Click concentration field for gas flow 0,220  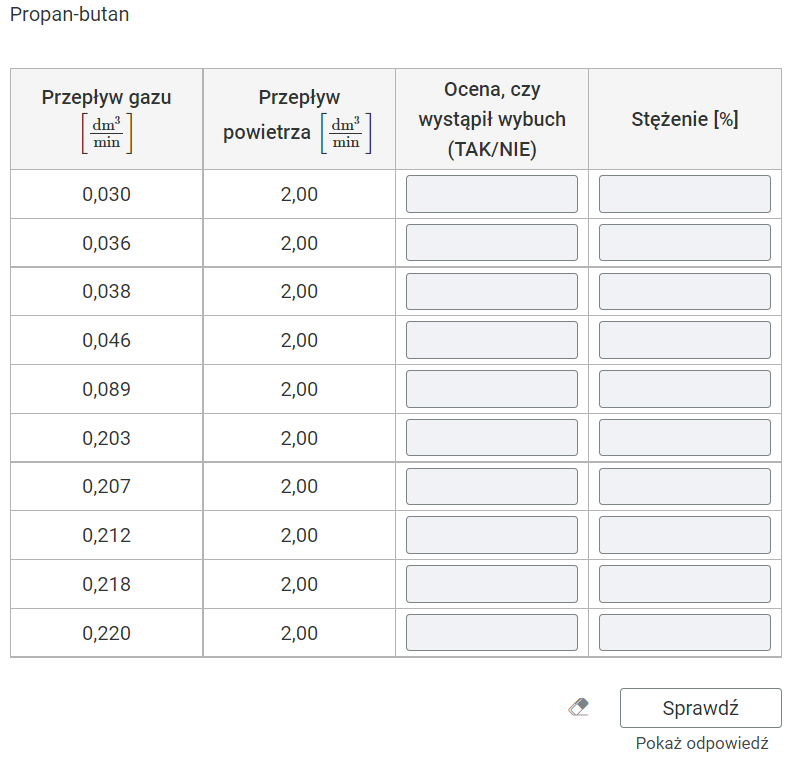coord(684,633)
